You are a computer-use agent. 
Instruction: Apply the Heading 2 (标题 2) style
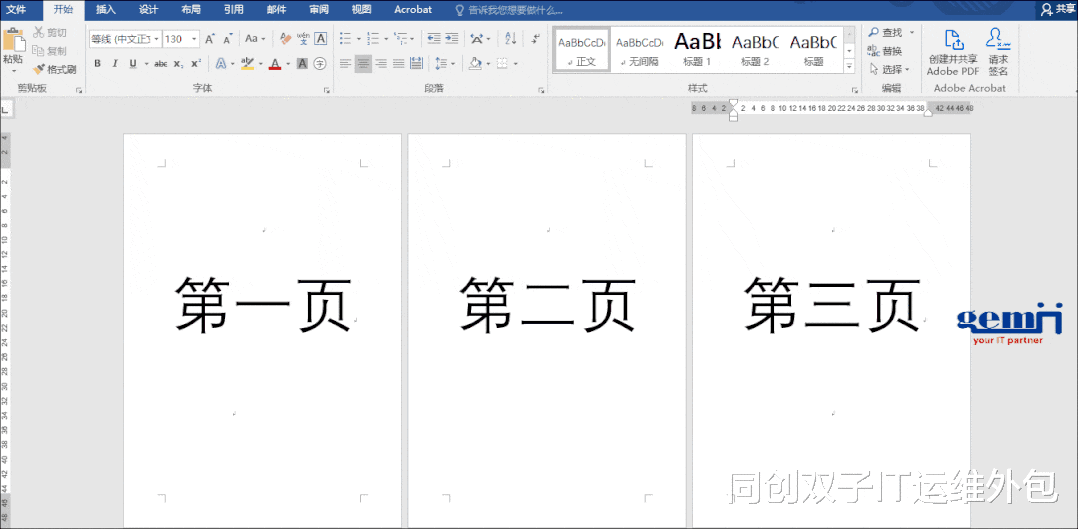[x=755, y=49]
